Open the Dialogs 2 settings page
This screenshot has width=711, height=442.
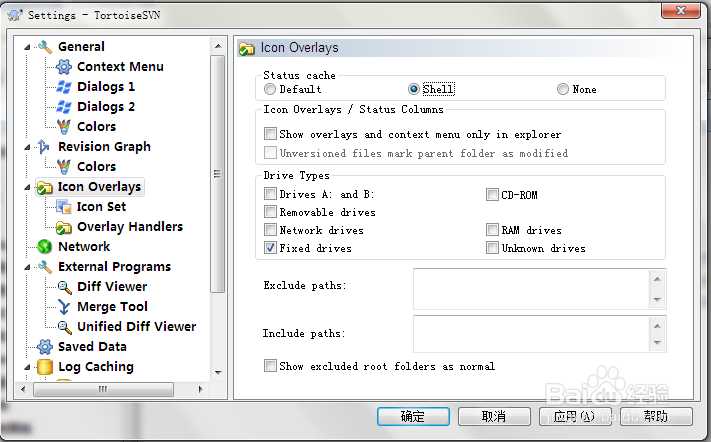pos(106,107)
